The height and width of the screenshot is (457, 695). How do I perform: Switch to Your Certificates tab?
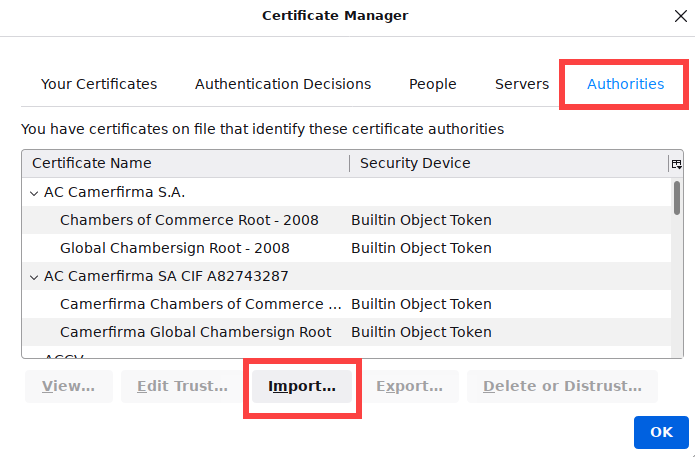pos(99,84)
